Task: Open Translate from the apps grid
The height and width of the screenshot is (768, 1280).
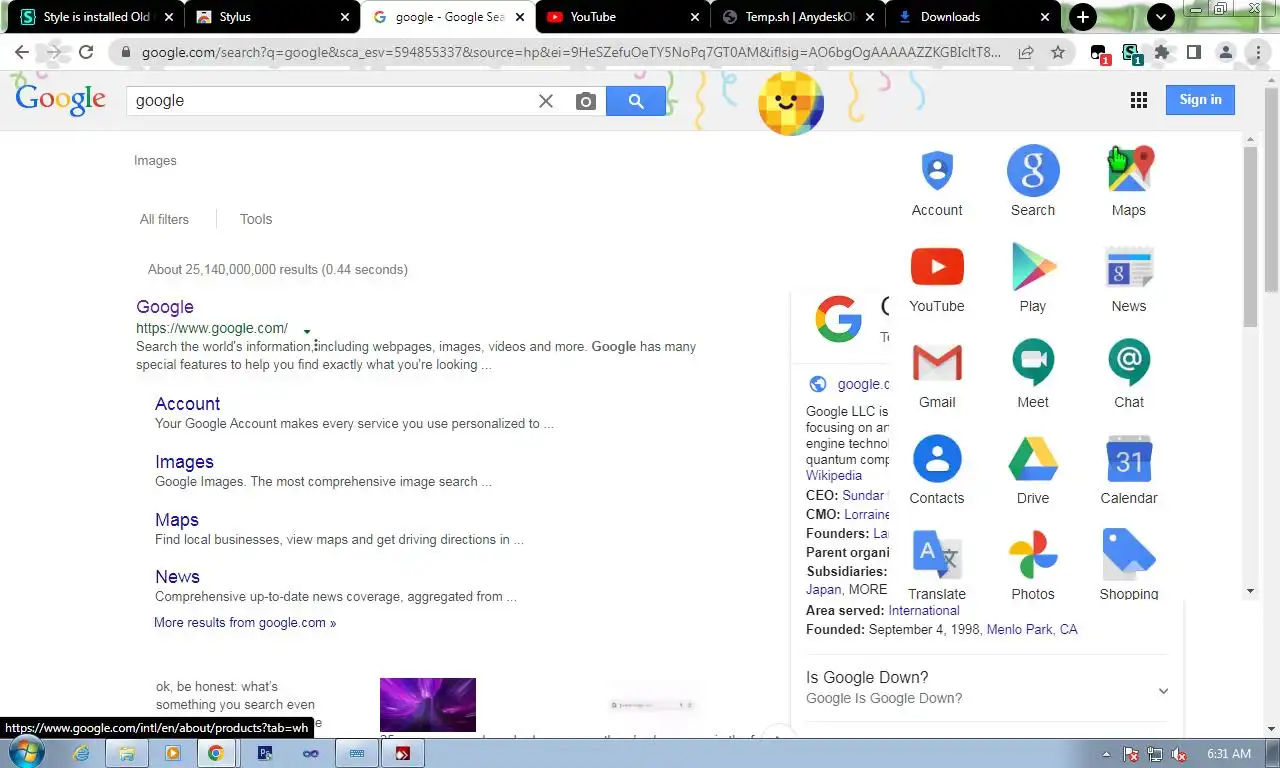Action: point(937,556)
